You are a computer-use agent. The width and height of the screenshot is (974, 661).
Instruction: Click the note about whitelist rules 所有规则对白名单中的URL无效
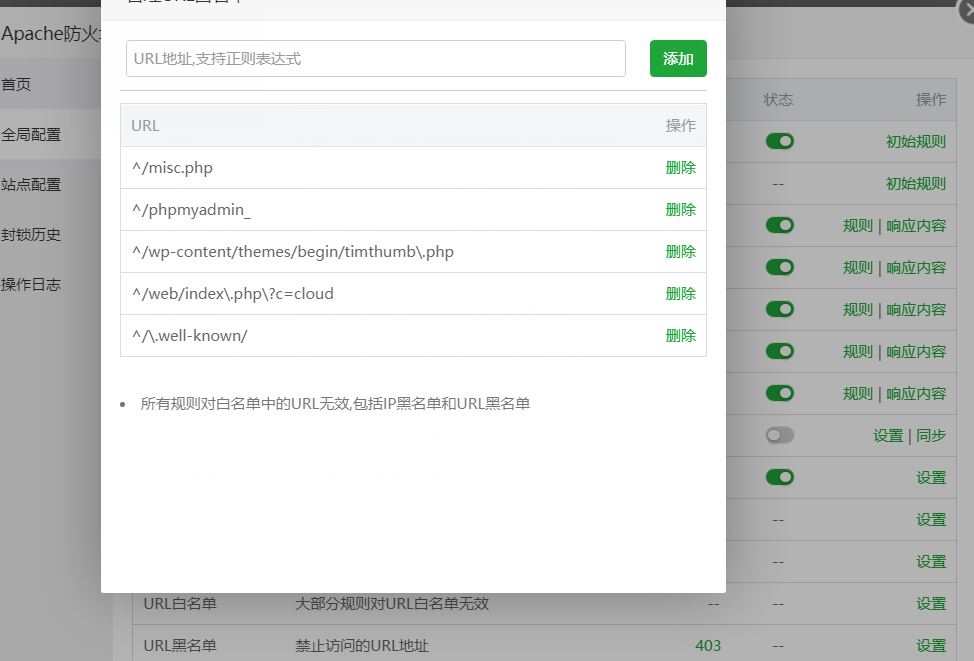pos(335,404)
